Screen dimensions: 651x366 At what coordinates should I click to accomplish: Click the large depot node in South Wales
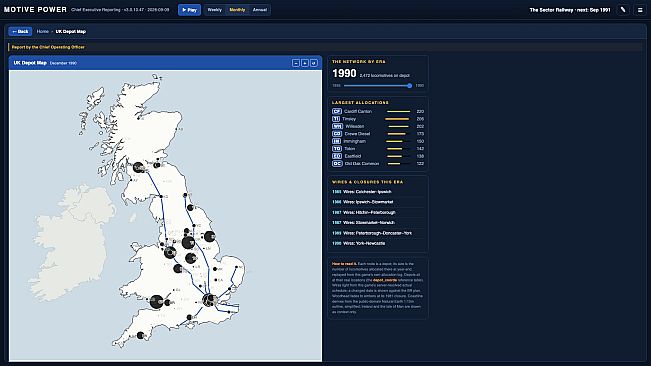tap(157, 302)
